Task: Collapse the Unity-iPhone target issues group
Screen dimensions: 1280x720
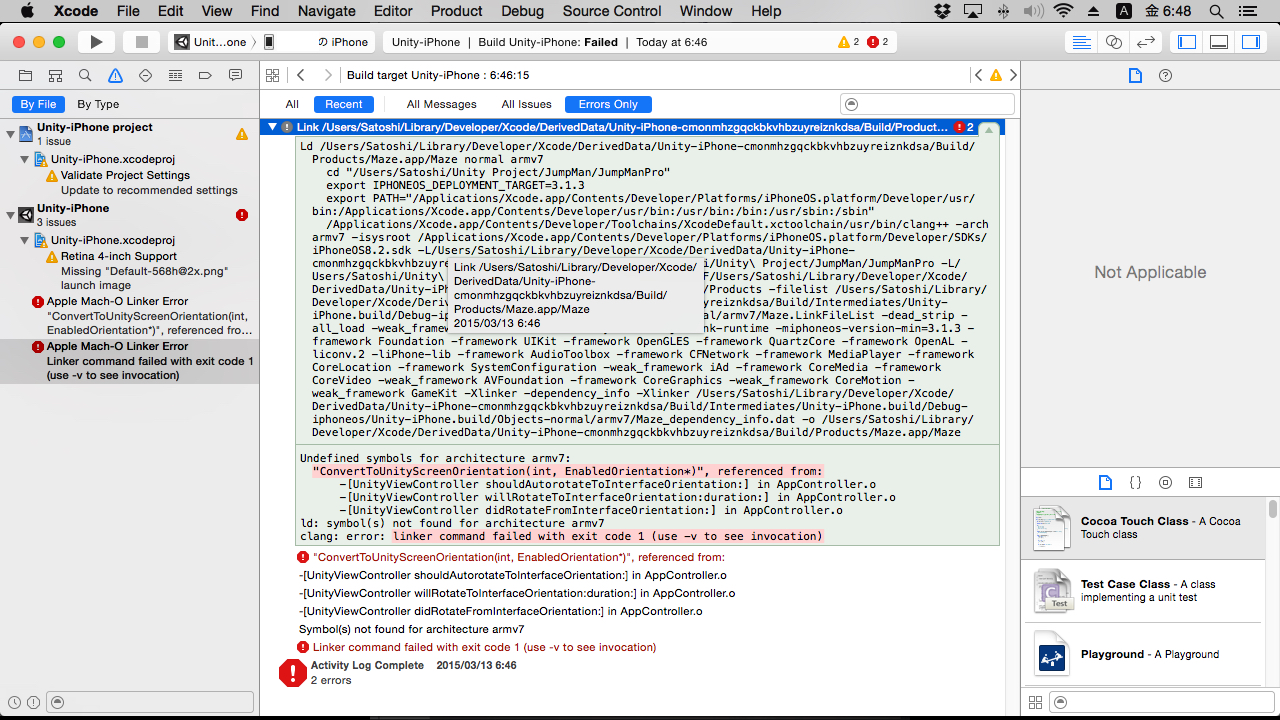Action: click(10, 215)
